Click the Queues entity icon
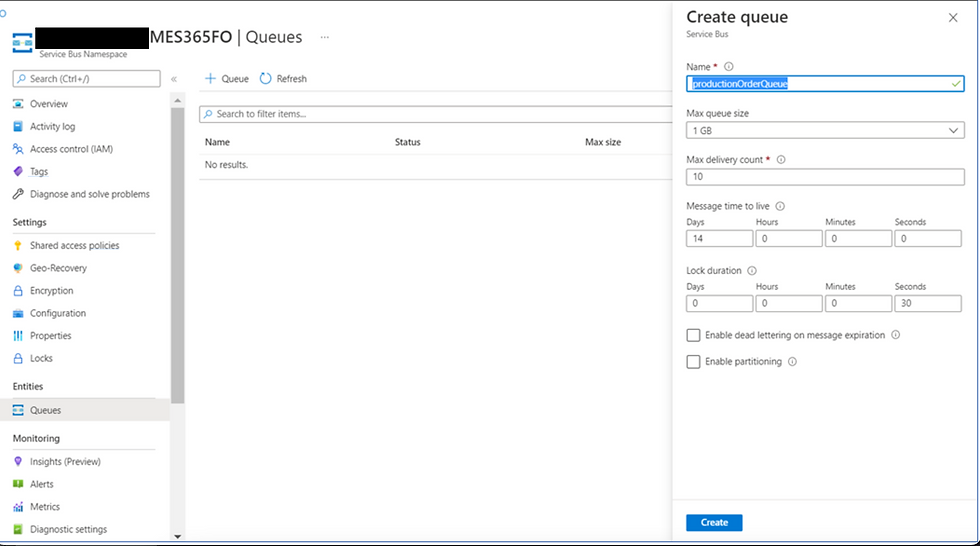 tap(18, 410)
